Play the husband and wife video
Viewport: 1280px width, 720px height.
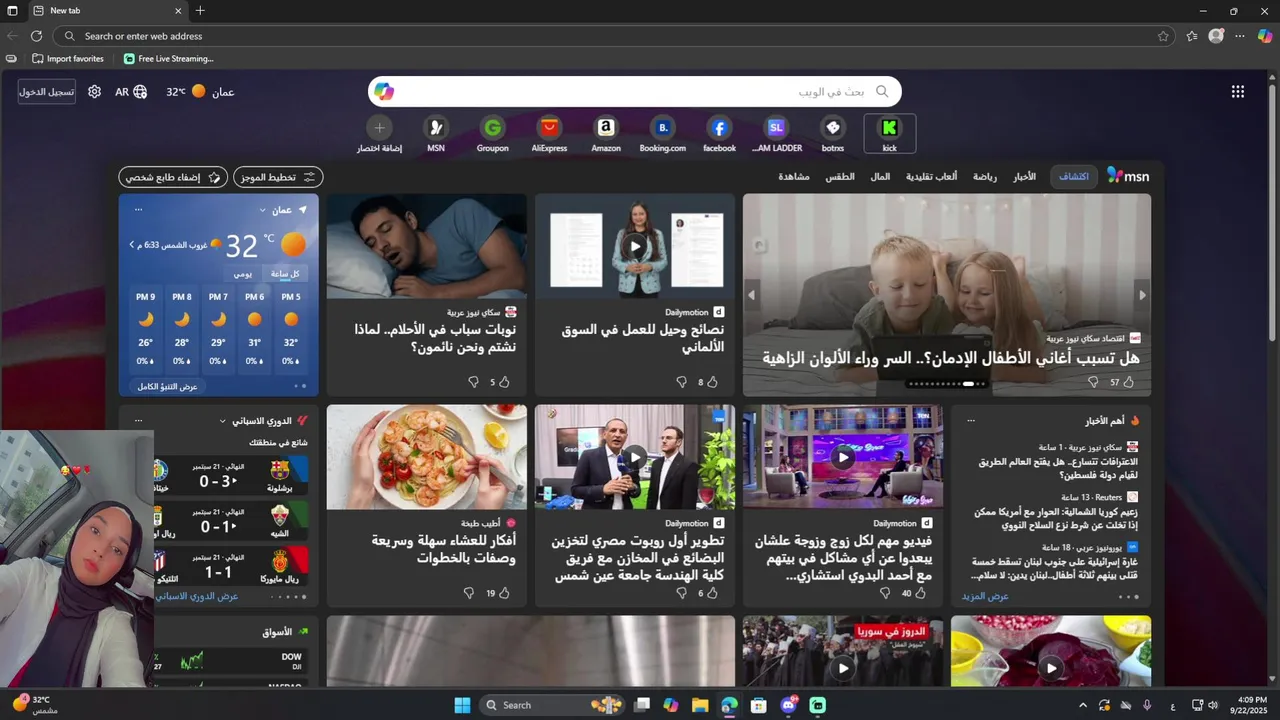pos(843,457)
